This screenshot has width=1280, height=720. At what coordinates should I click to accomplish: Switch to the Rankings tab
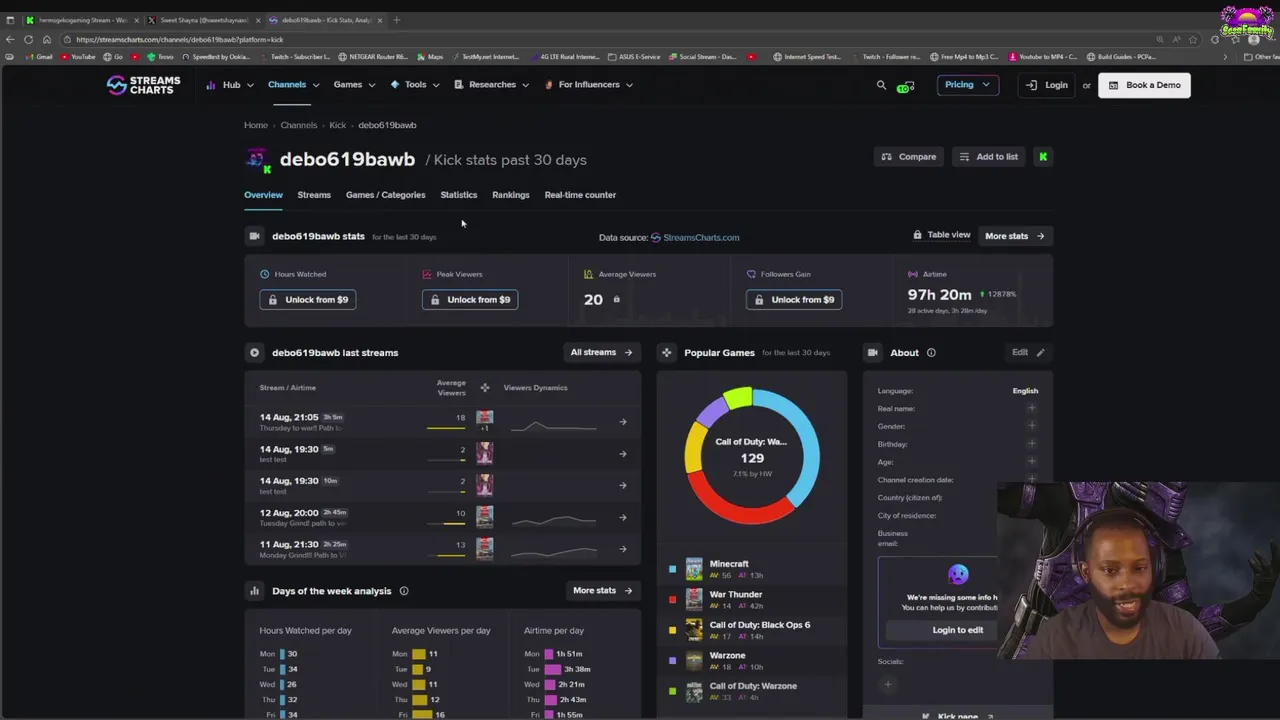click(x=511, y=195)
